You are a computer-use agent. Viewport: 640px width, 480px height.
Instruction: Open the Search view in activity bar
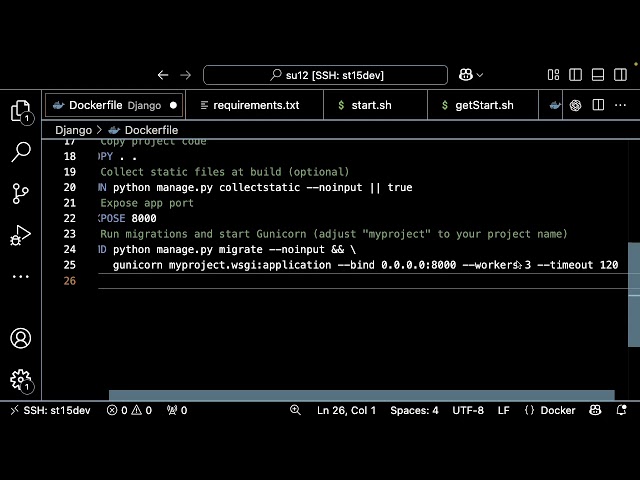click(x=20, y=152)
